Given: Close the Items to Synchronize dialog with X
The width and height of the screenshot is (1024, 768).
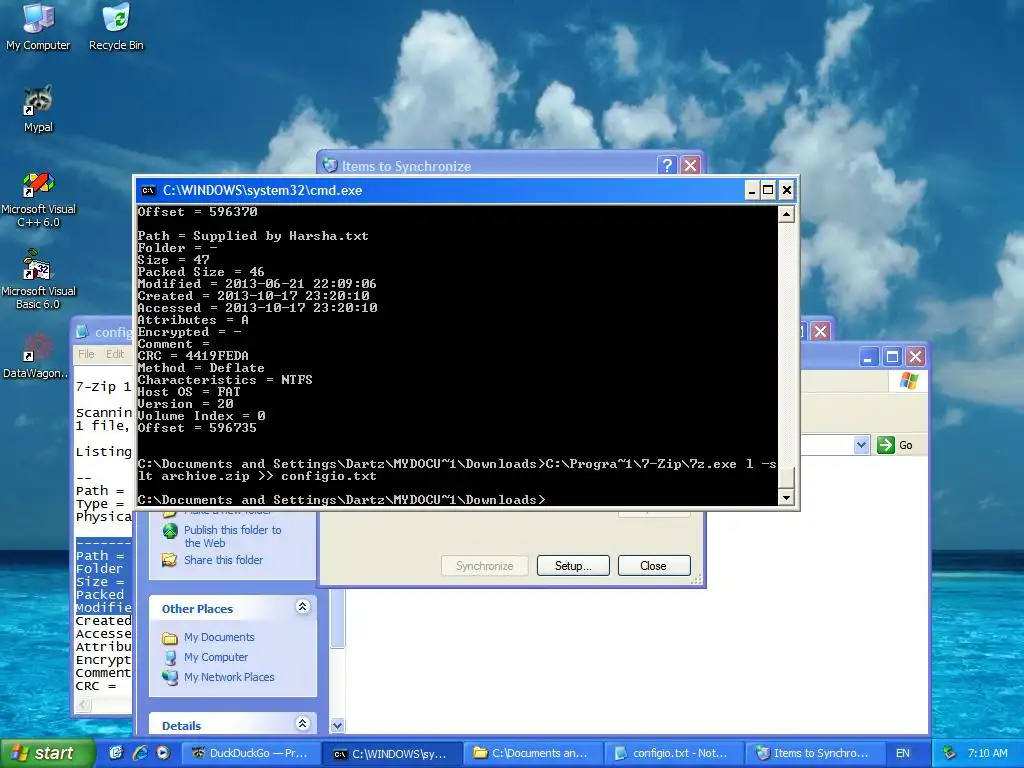Looking at the screenshot, I should click(x=690, y=165).
